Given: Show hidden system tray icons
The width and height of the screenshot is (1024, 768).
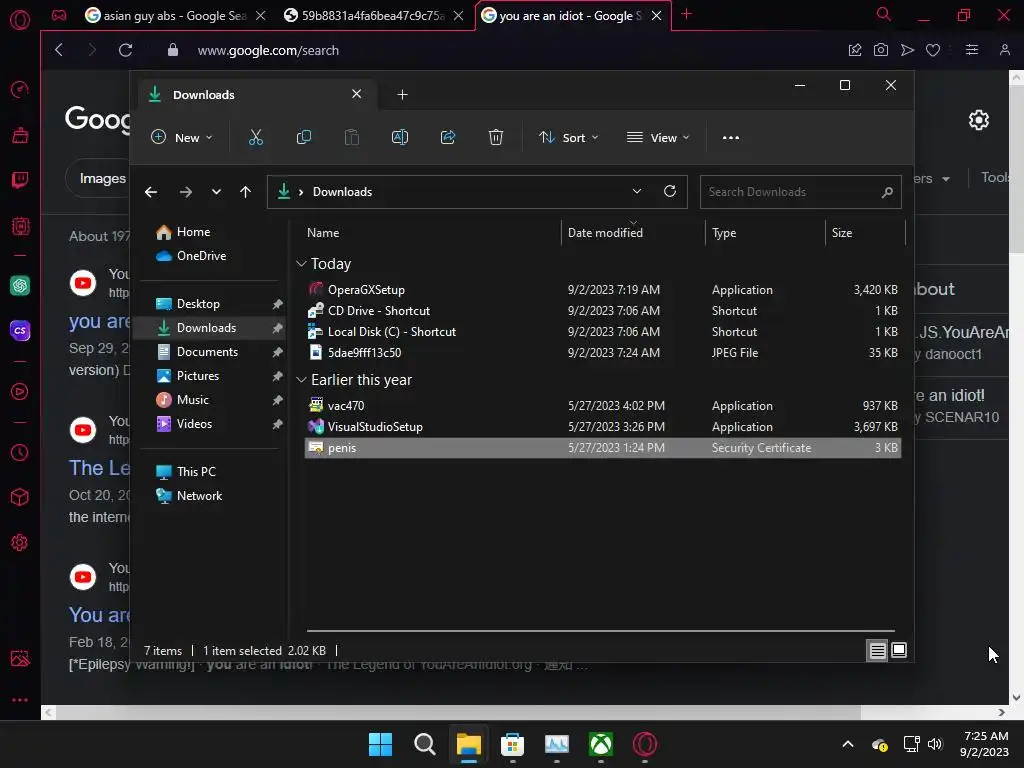Looking at the screenshot, I should (x=848, y=744).
